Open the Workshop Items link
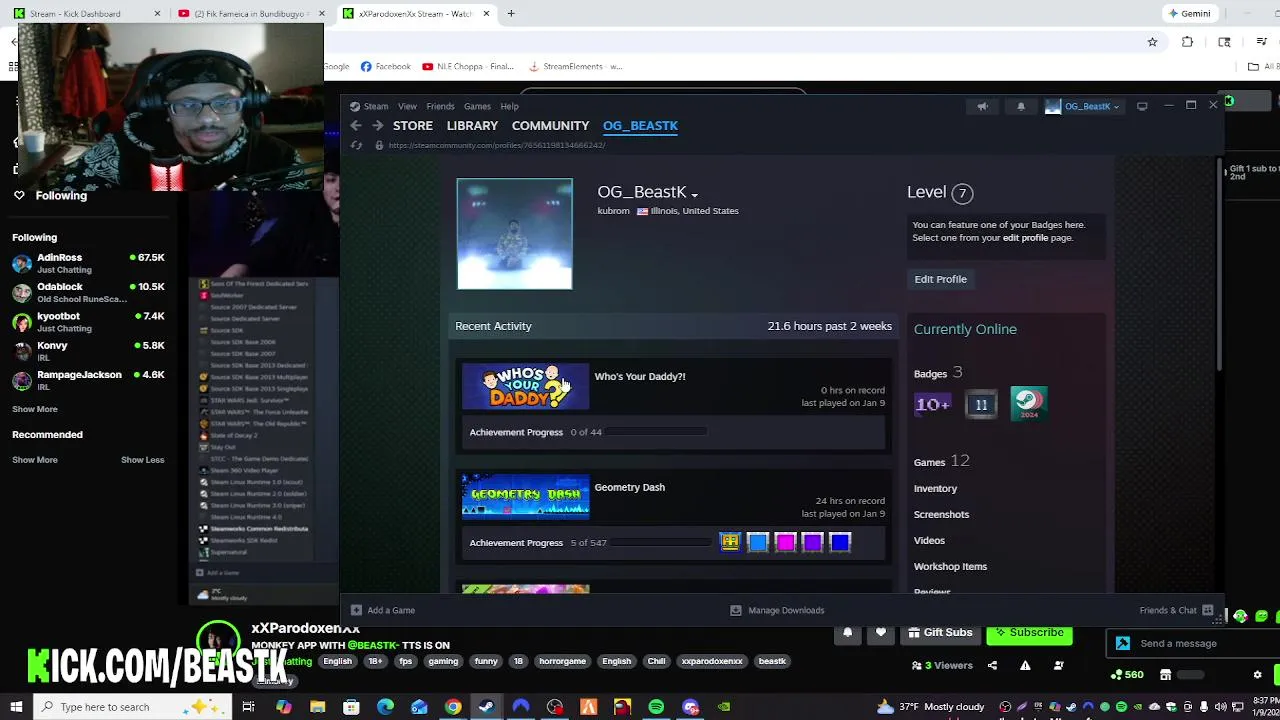1280x720 pixels. pos(950,567)
